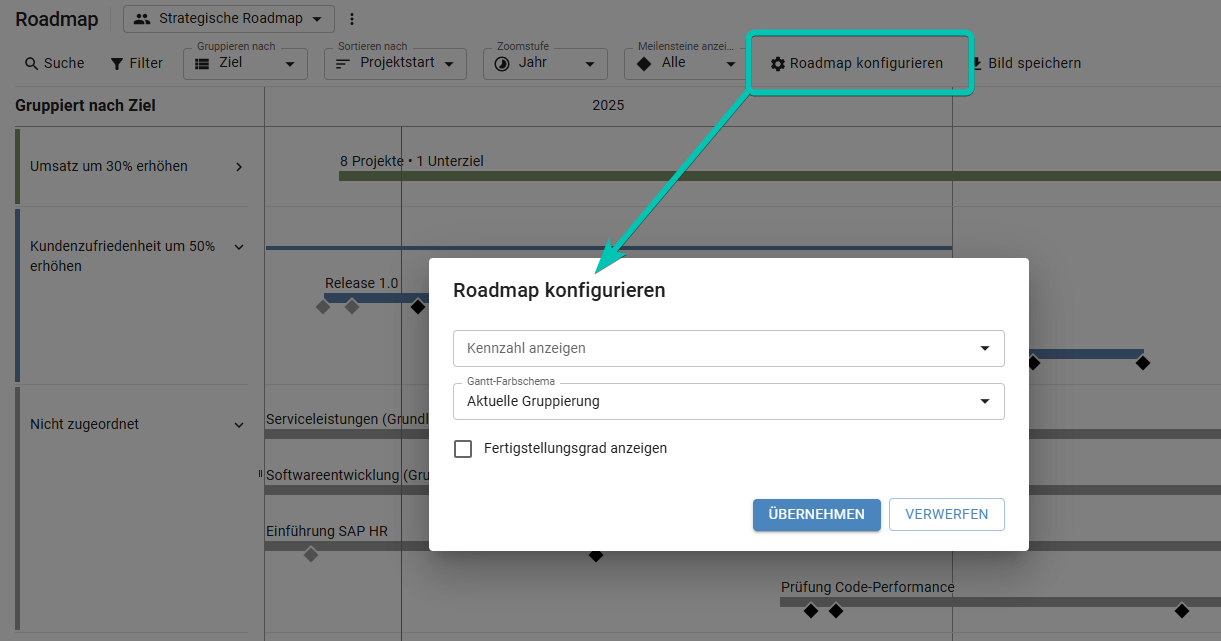Collapse the Kundenzufriedenheit um 50% erhöhen group
Image resolution: width=1221 pixels, height=641 pixels.
[x=239, y=247]
